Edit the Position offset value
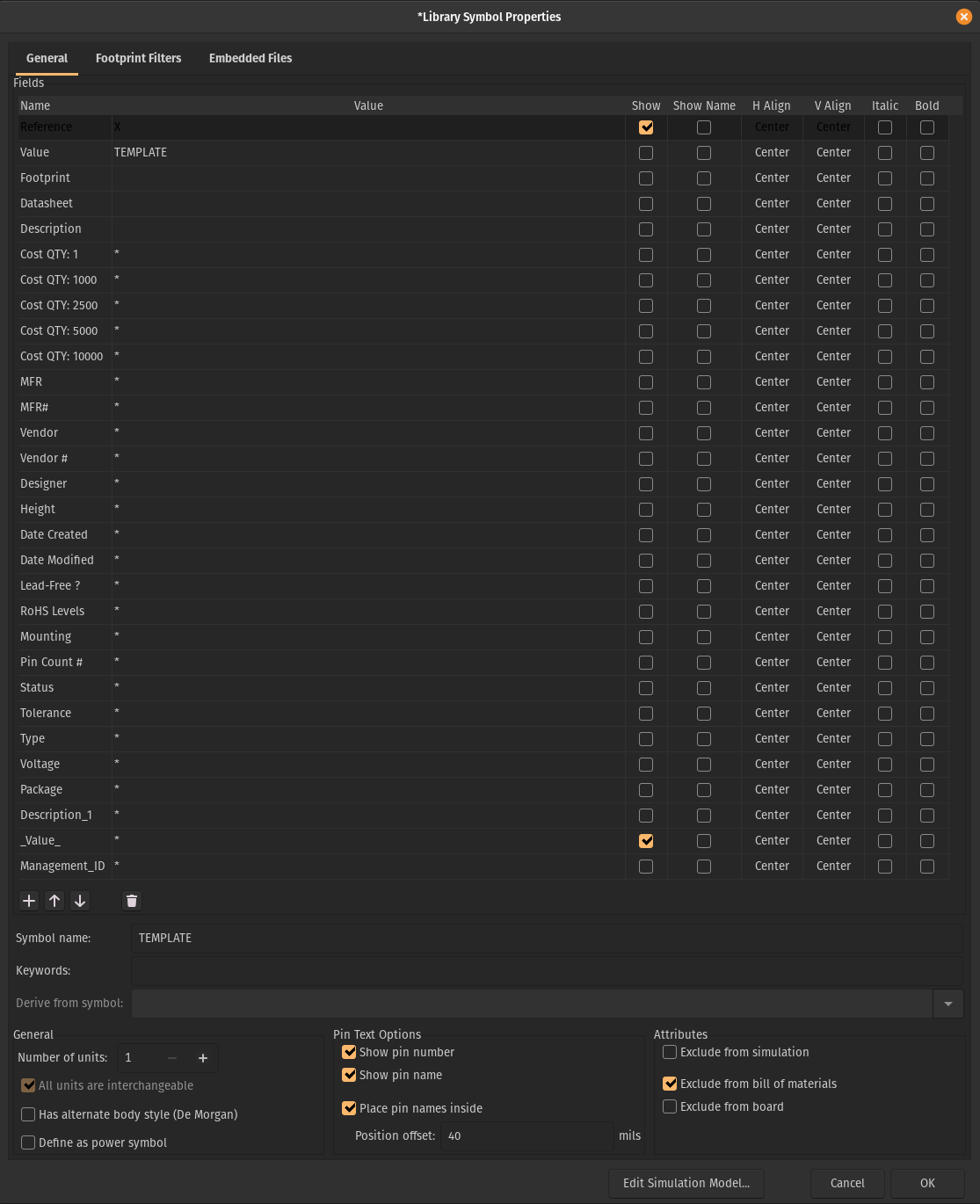 pos(526,1135)
